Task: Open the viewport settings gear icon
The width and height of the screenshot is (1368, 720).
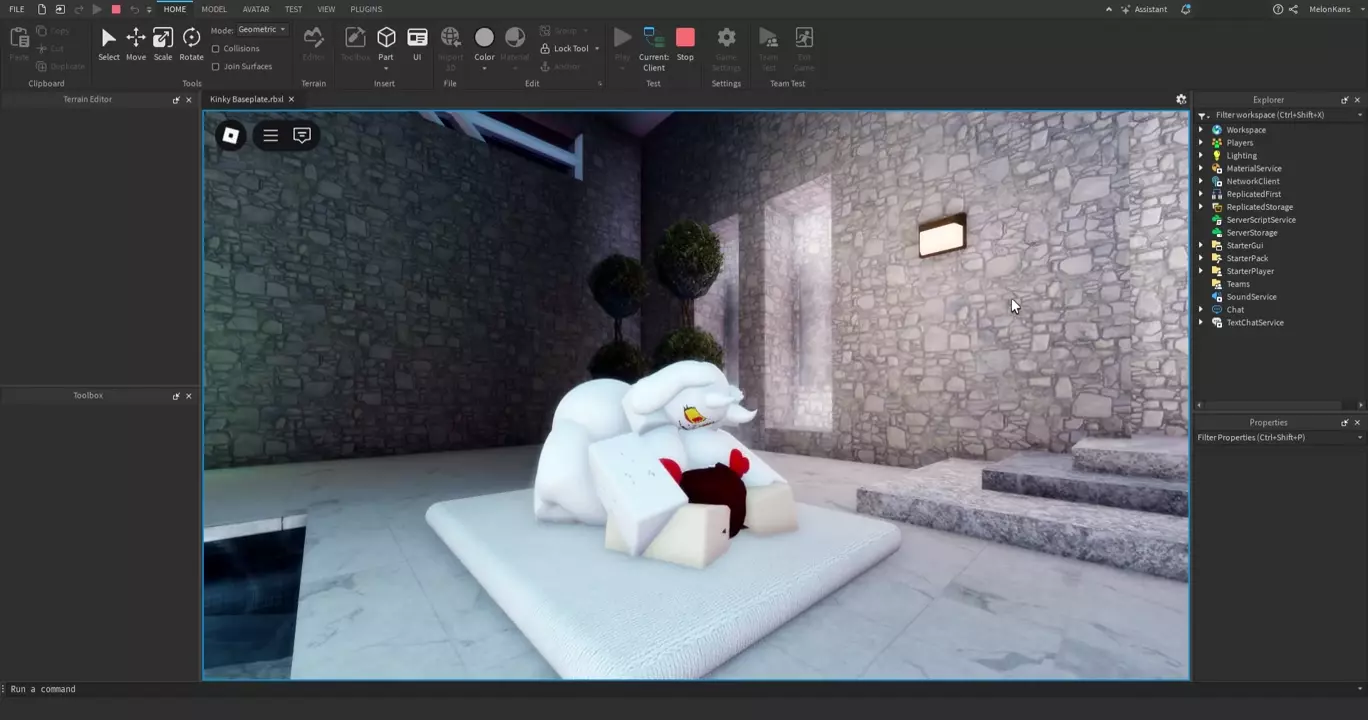Action: coord(1181,99)
